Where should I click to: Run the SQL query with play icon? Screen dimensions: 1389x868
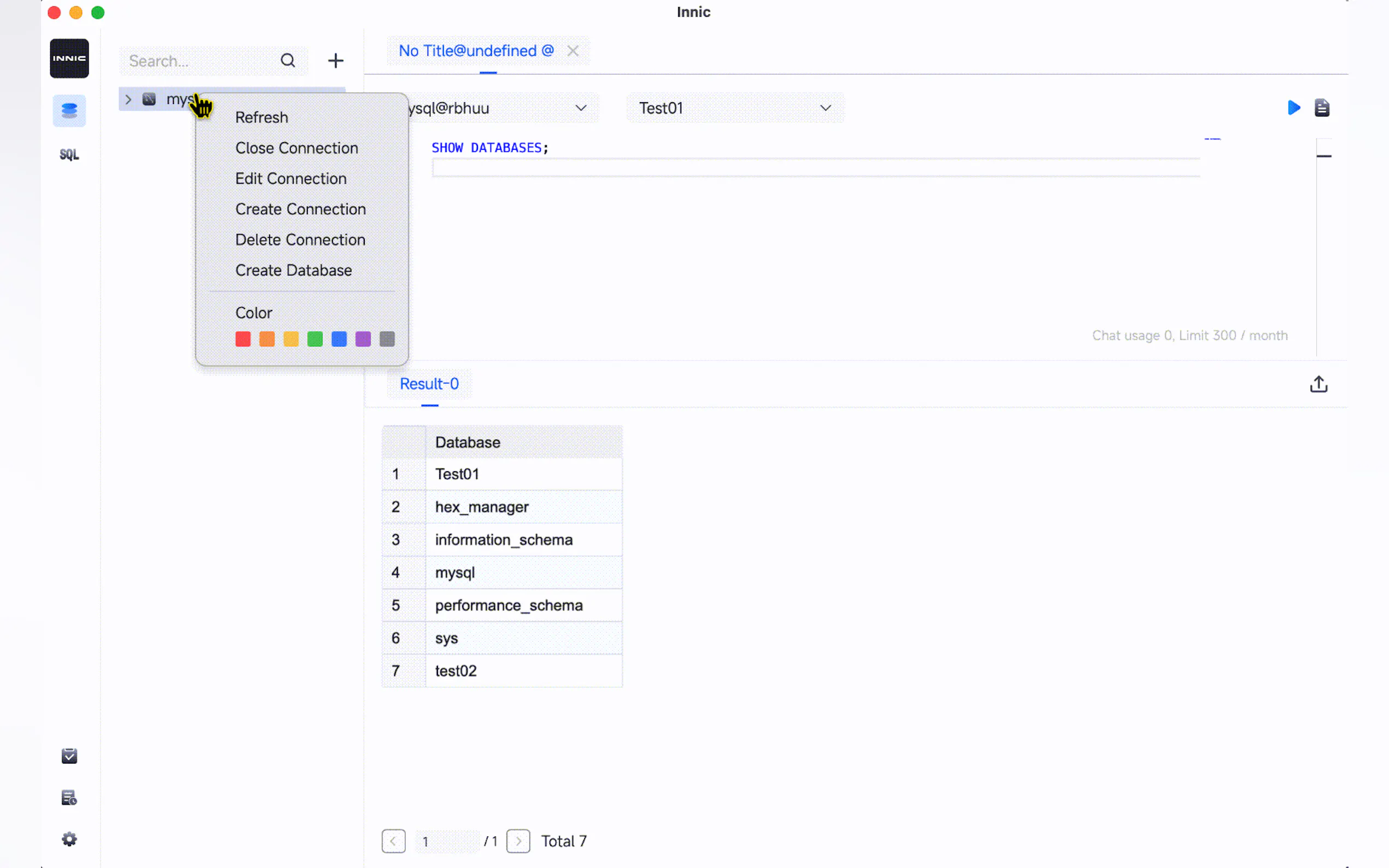pos(1293,107)
